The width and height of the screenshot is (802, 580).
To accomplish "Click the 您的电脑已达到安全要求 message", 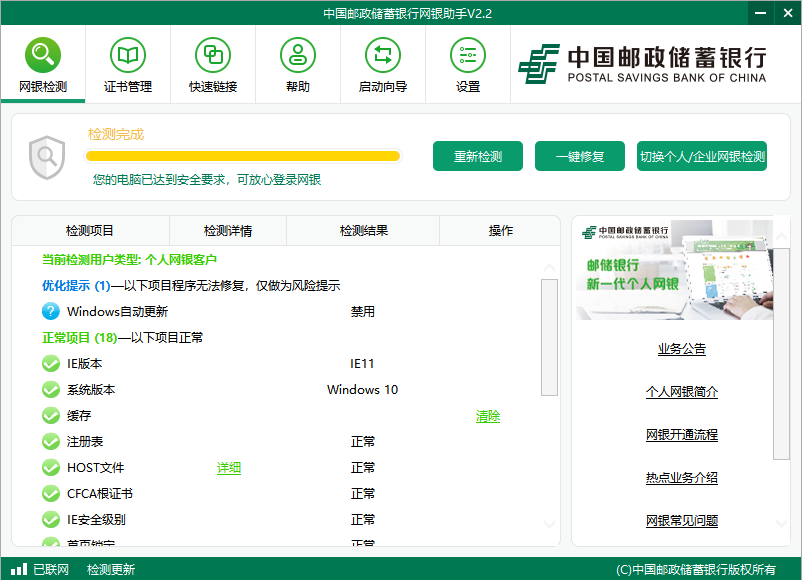I will (207, 180).
